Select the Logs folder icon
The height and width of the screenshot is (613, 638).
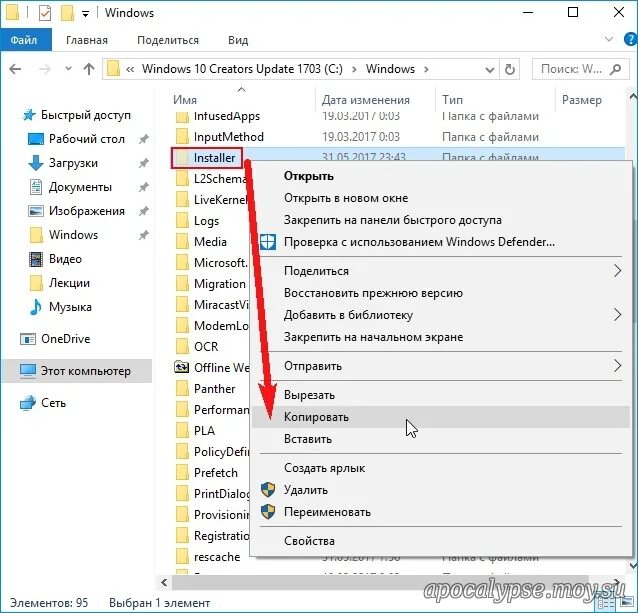182,221
